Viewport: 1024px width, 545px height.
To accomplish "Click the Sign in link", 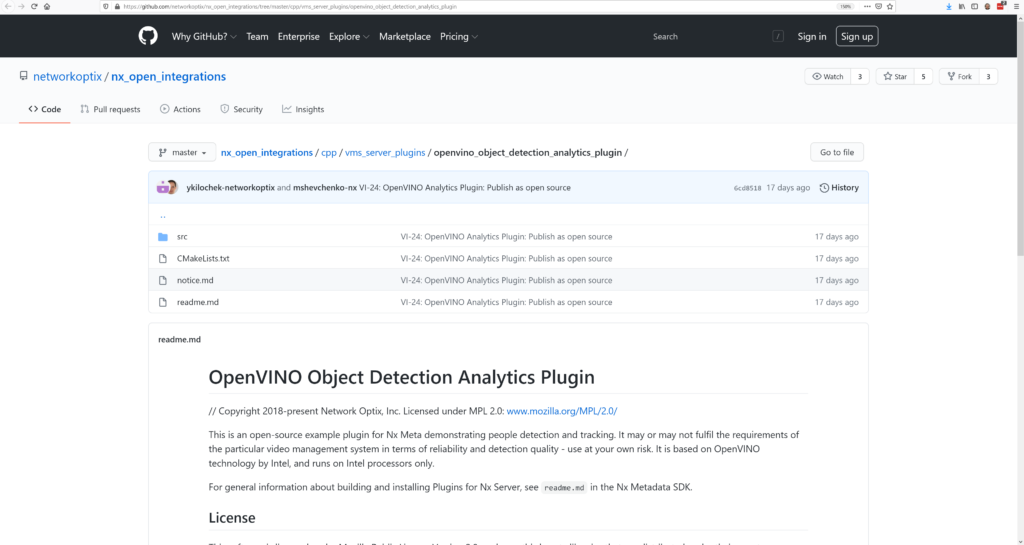I will [812, 37].
